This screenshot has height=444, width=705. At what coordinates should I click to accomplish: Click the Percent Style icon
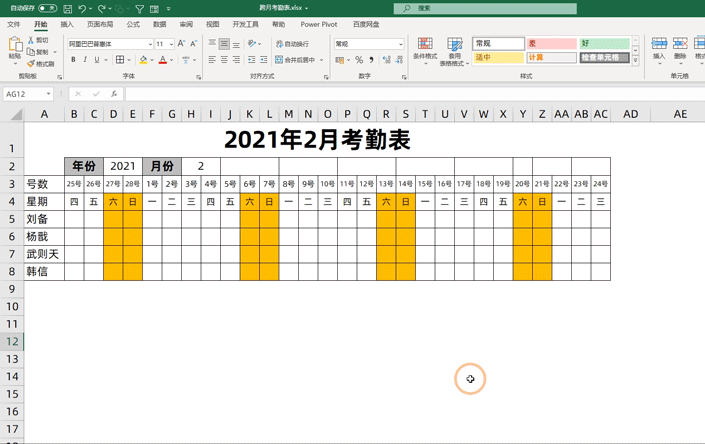point(359,59)
